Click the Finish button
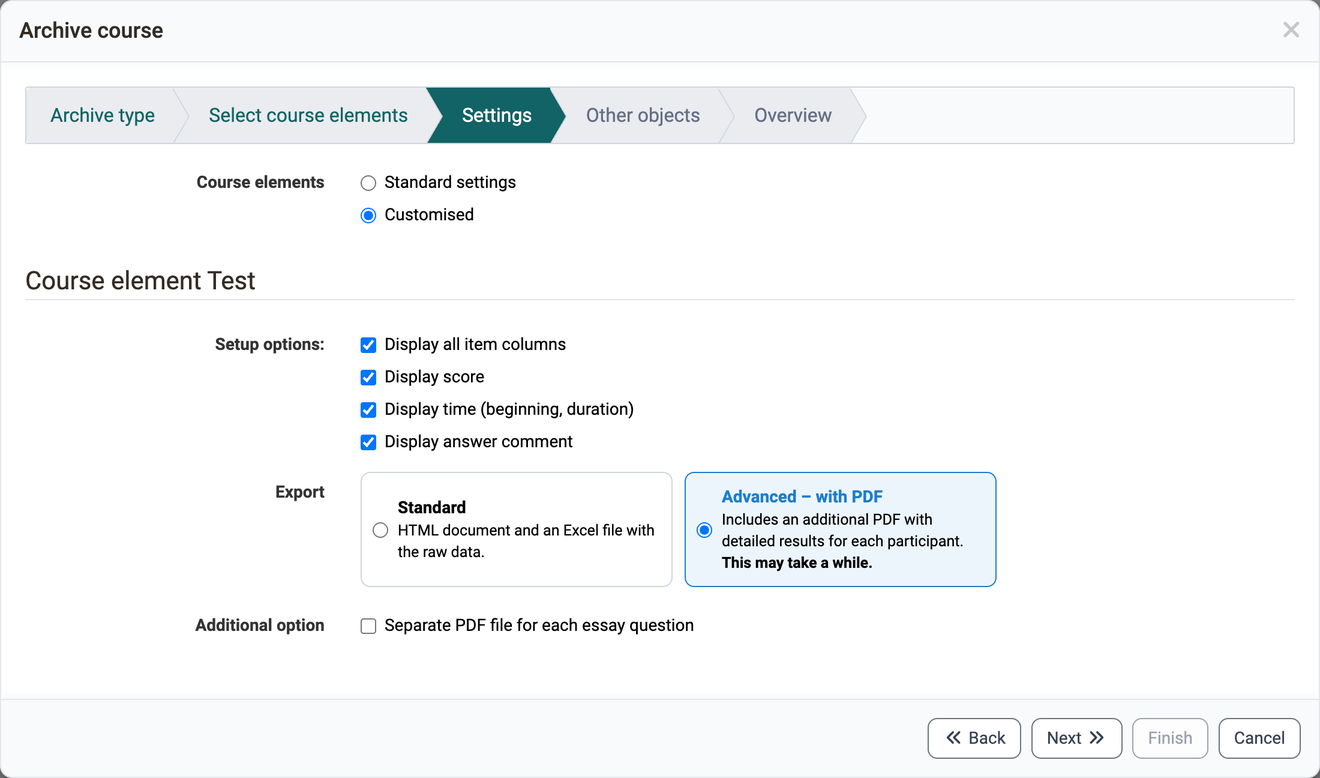Viewport: 1320px width, 778px height. tap(1170, 738)
